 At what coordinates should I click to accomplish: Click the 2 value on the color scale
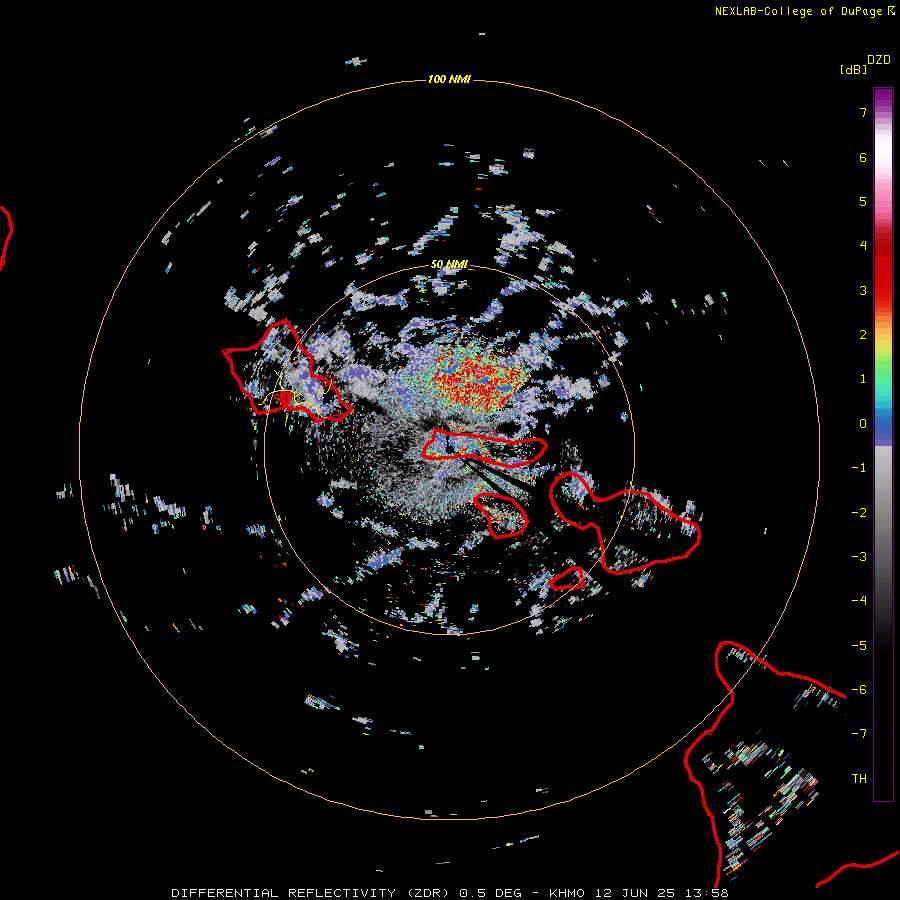coord(863,335)
